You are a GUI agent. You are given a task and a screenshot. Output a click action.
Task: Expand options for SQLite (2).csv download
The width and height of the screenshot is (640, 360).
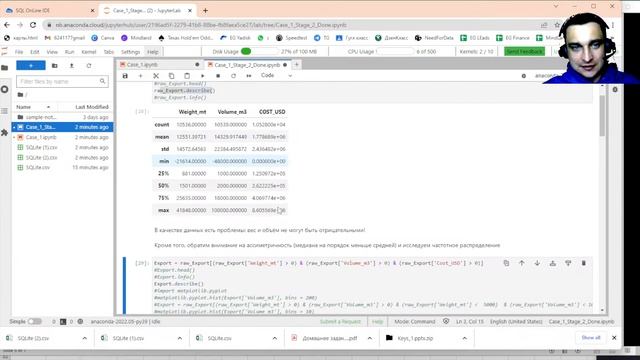point(84,338)
